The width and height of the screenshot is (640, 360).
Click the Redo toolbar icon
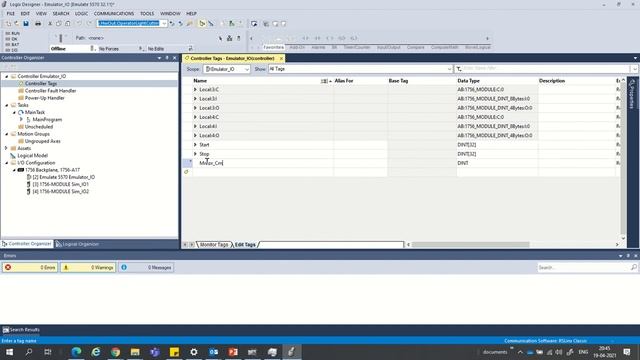[x=89, y=24]
